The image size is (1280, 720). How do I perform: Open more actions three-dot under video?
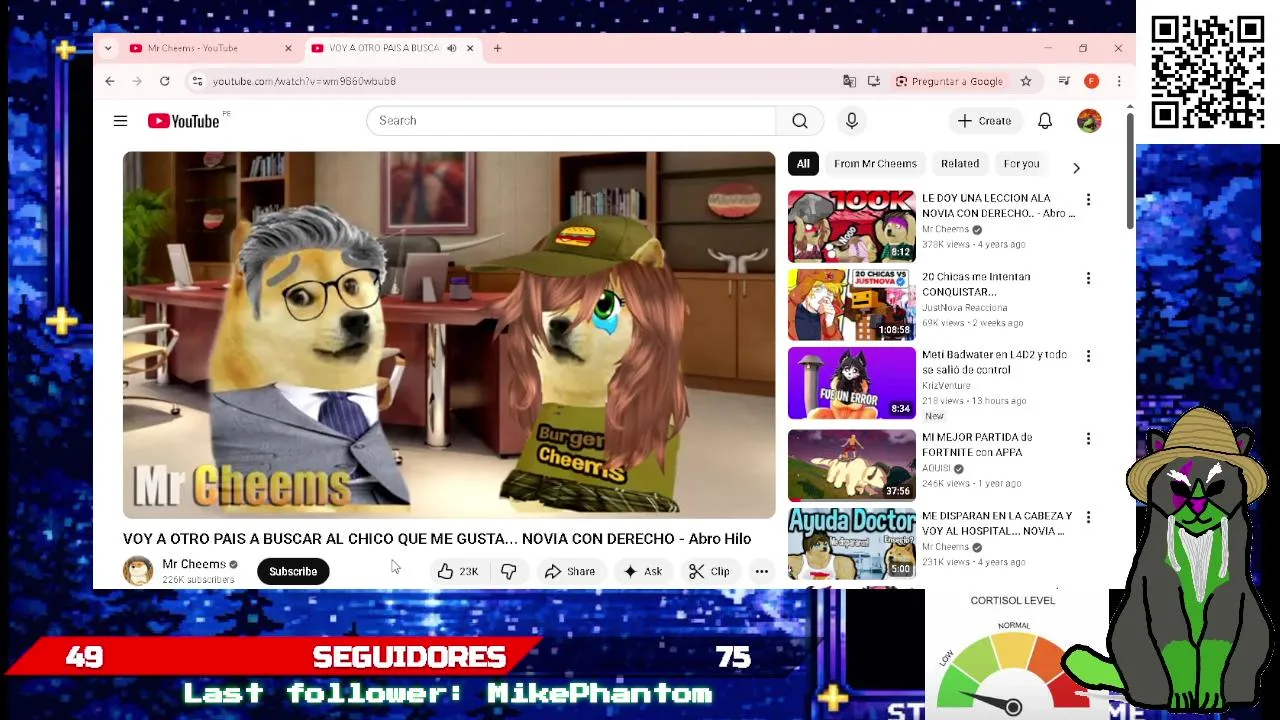[762, 572]
